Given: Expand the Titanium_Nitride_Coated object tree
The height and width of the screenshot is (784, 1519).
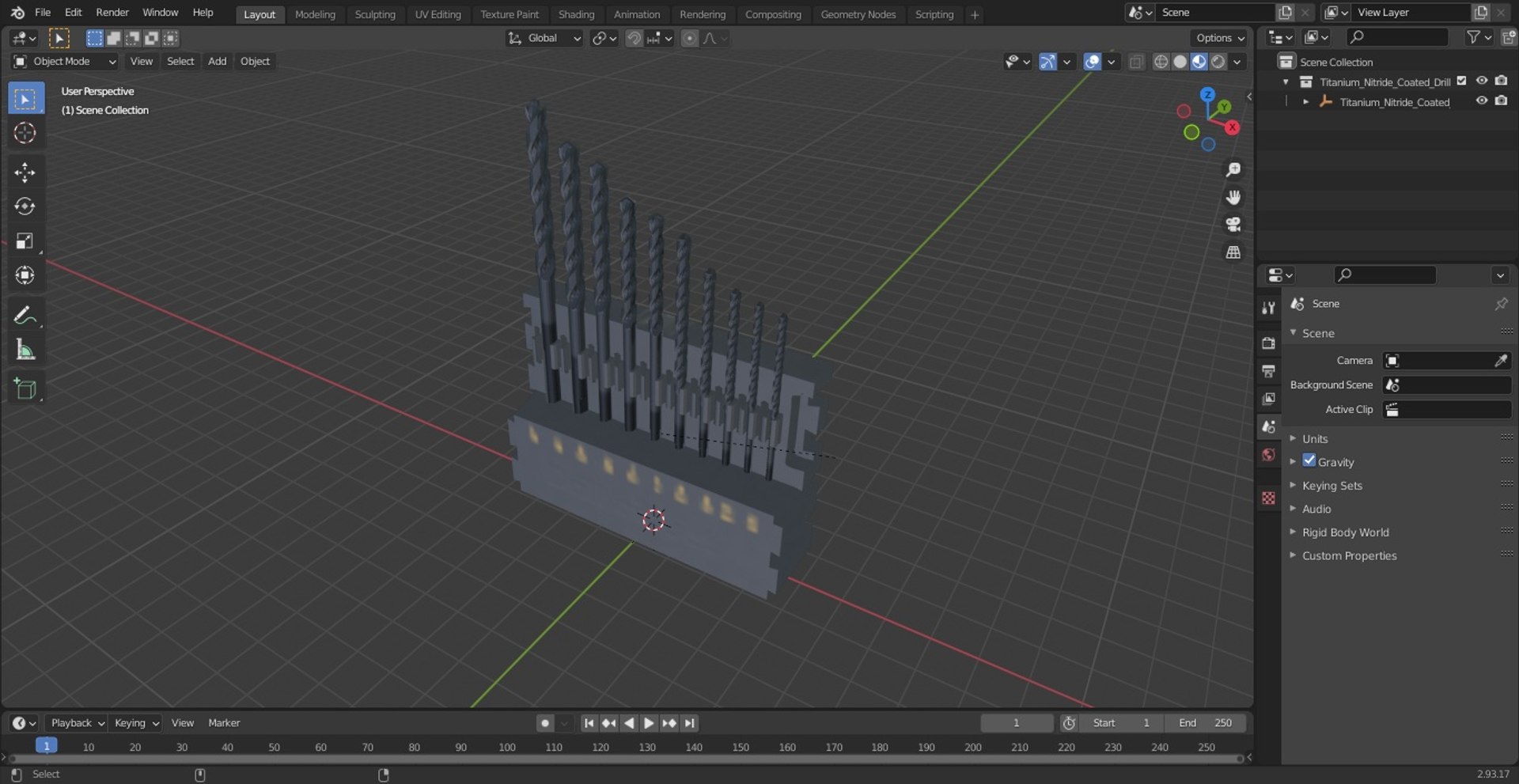Looking at the screenshot, I should [x=1306, y=102].
